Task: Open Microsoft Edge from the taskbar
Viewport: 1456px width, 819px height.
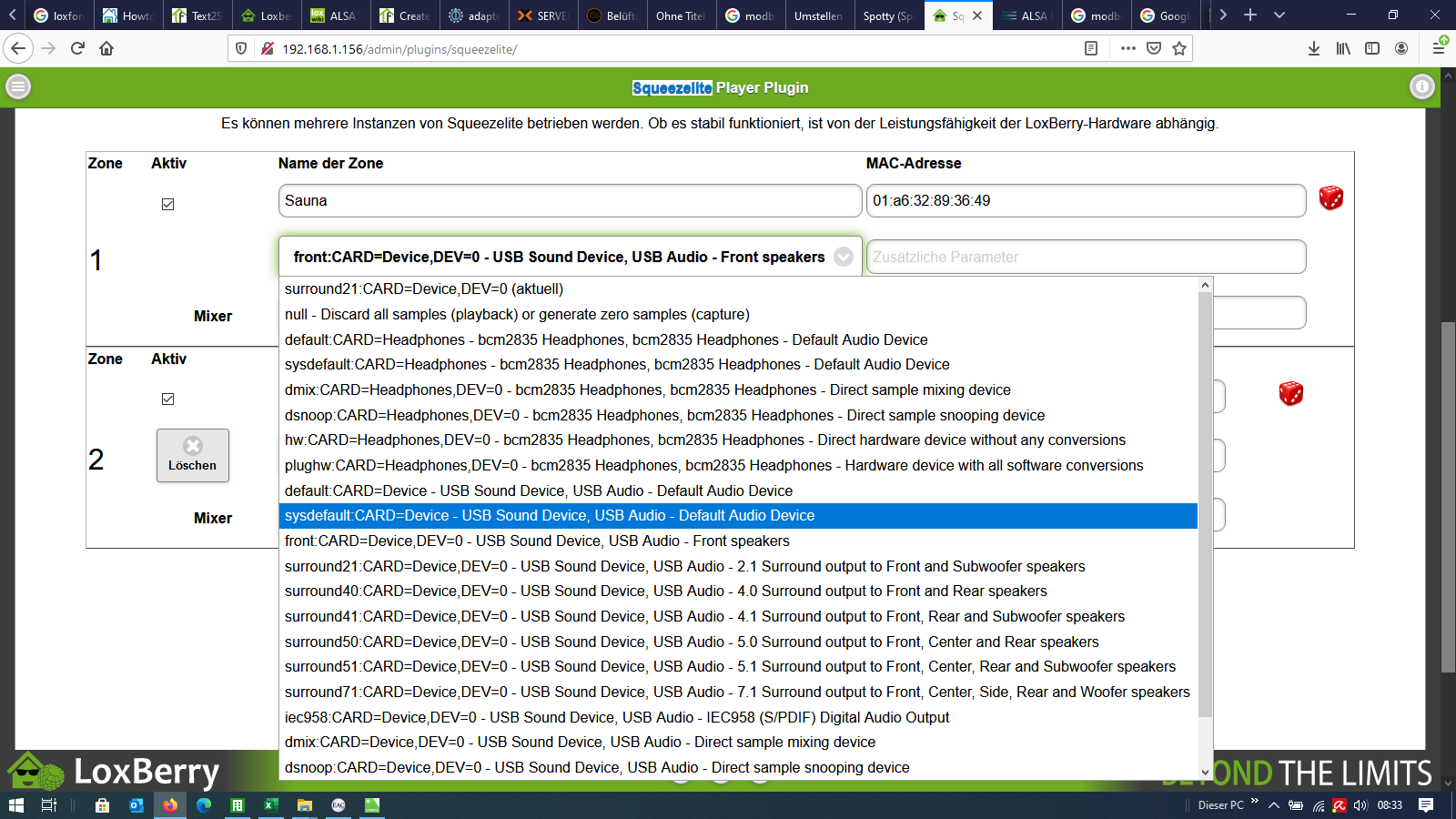Action: point(203,805)
